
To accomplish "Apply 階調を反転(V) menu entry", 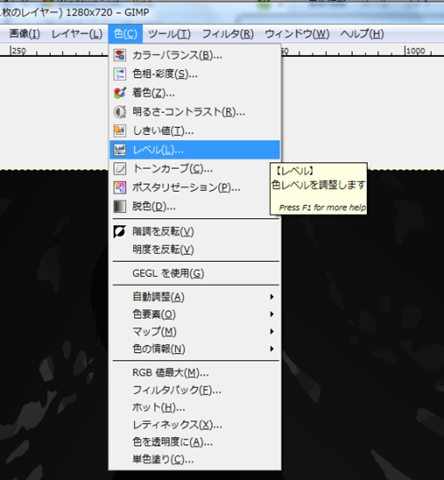I will 195,231.
